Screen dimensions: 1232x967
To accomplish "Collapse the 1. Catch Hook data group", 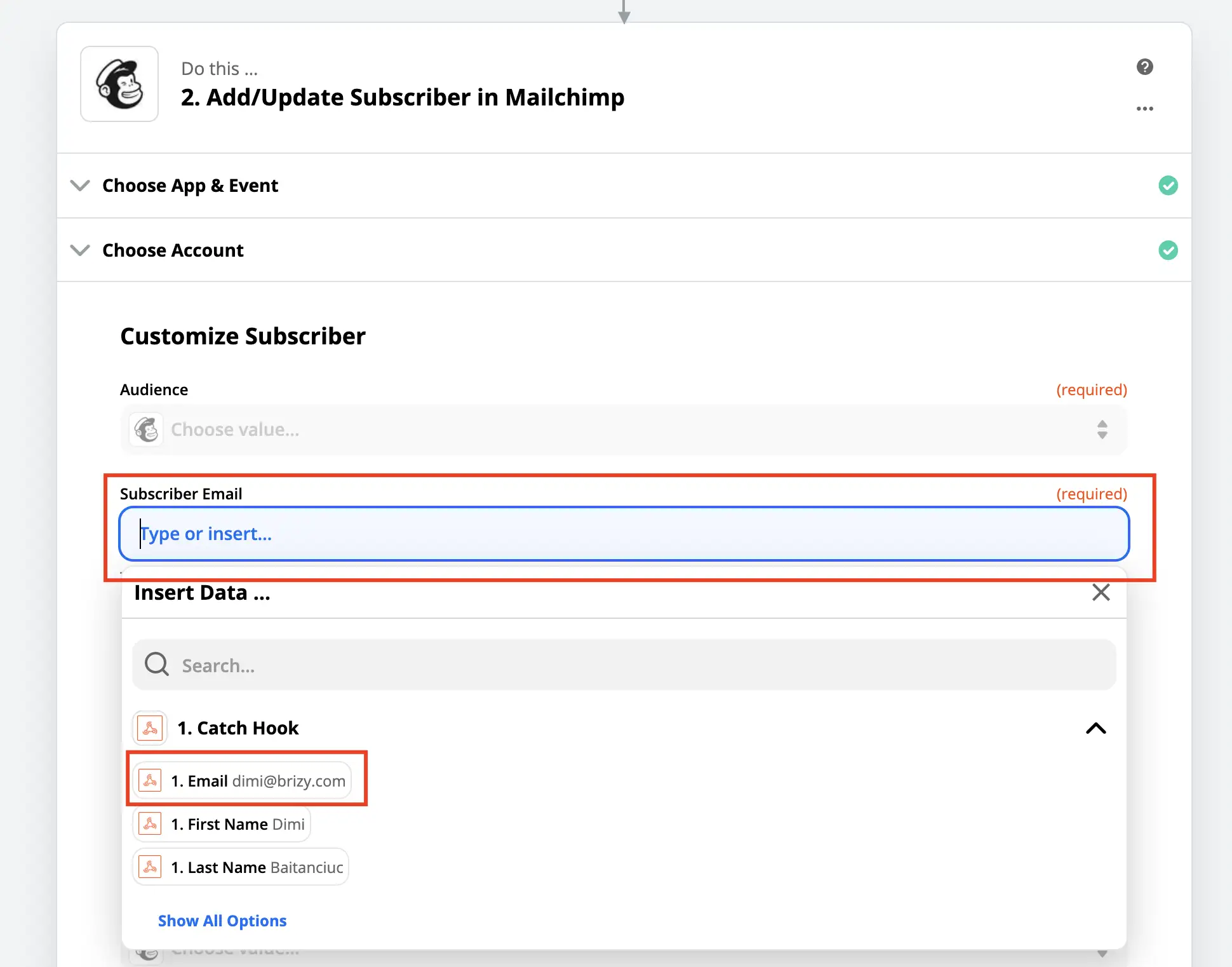I will point(1095,728).
